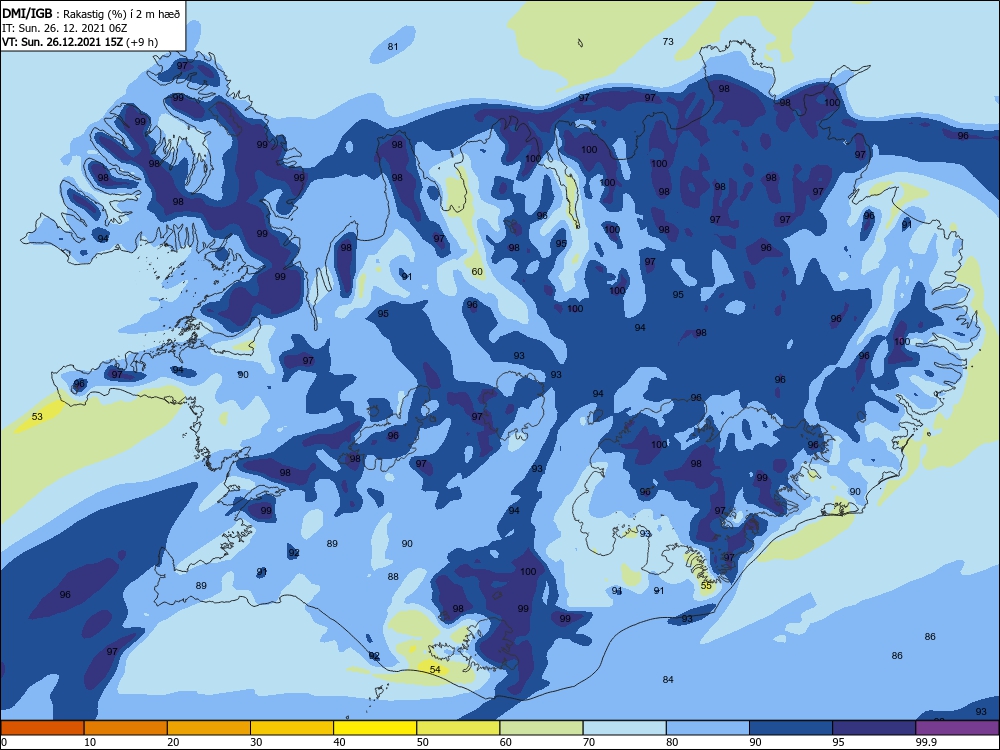The height and width of the screenshot is (750, 1000).
Task: Click the legend scale label 70
Action: 589,742
